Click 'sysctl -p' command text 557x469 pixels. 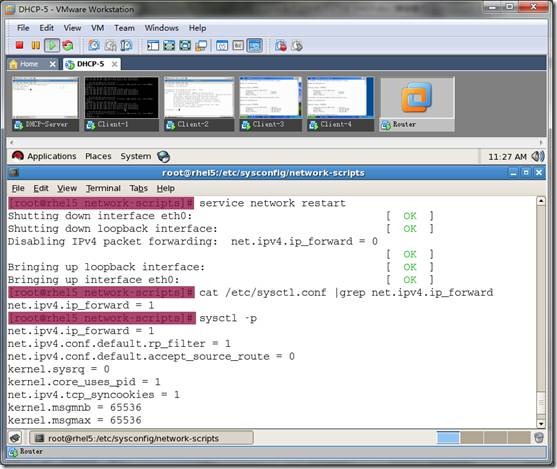coord(228,318)
